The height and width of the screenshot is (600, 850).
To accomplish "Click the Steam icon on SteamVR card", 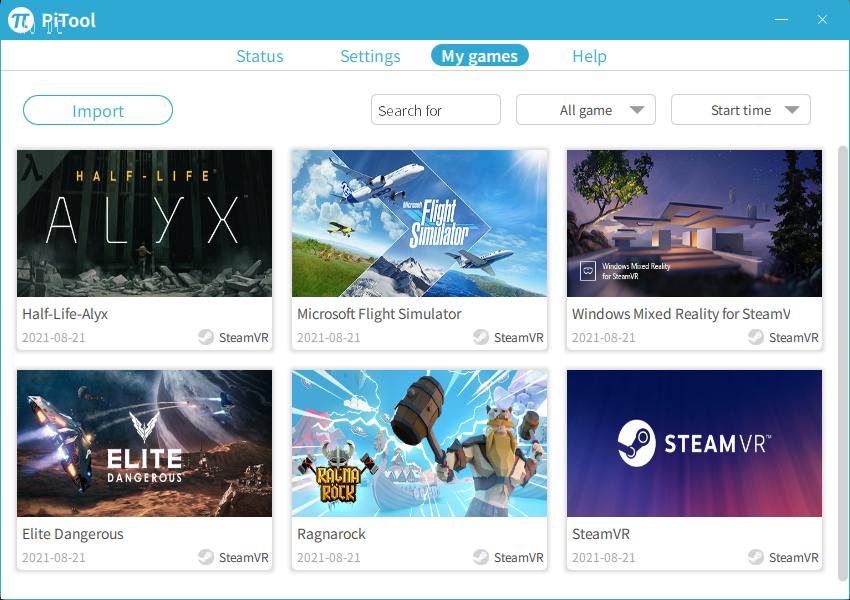I will 756,557.
